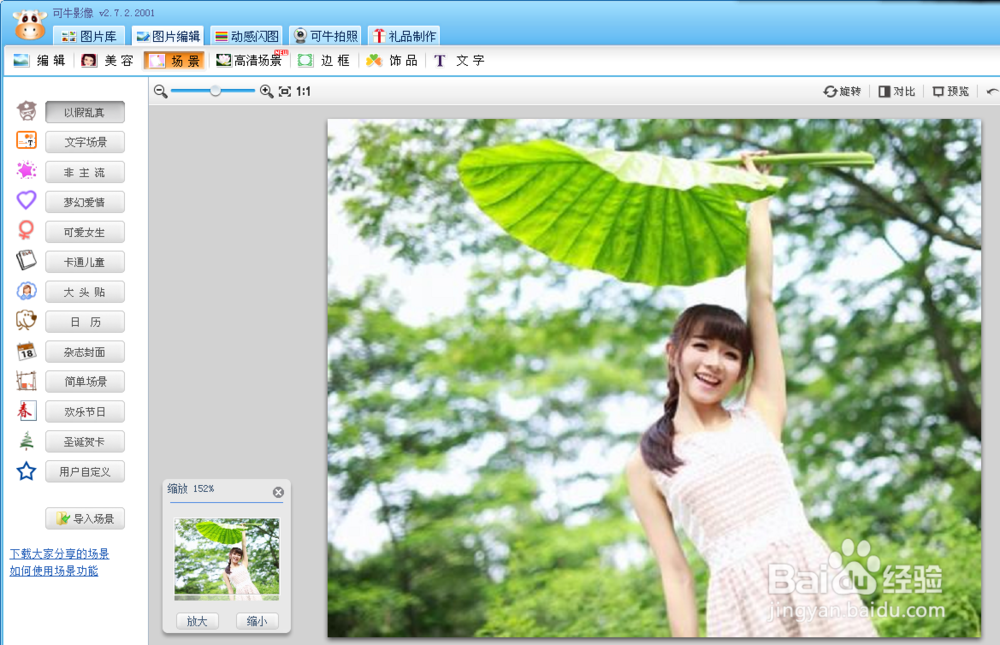Click the 预览 preview button
The width and height of the screenshot is (1000, 645).
coord(950,91)
